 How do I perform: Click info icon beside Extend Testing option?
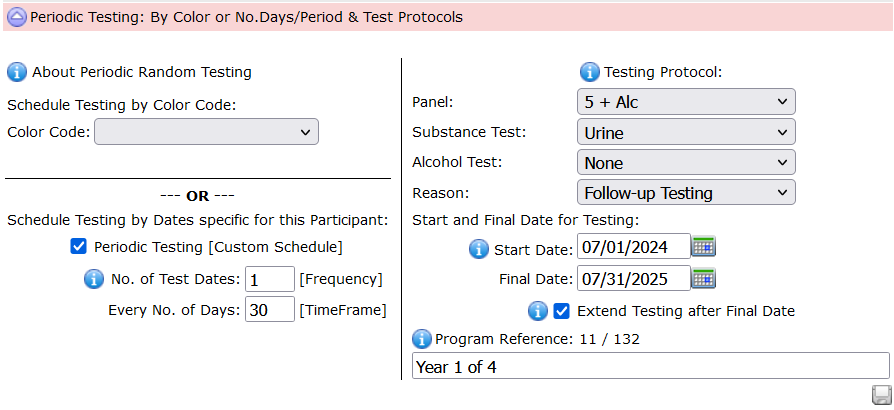pos(538,311)
